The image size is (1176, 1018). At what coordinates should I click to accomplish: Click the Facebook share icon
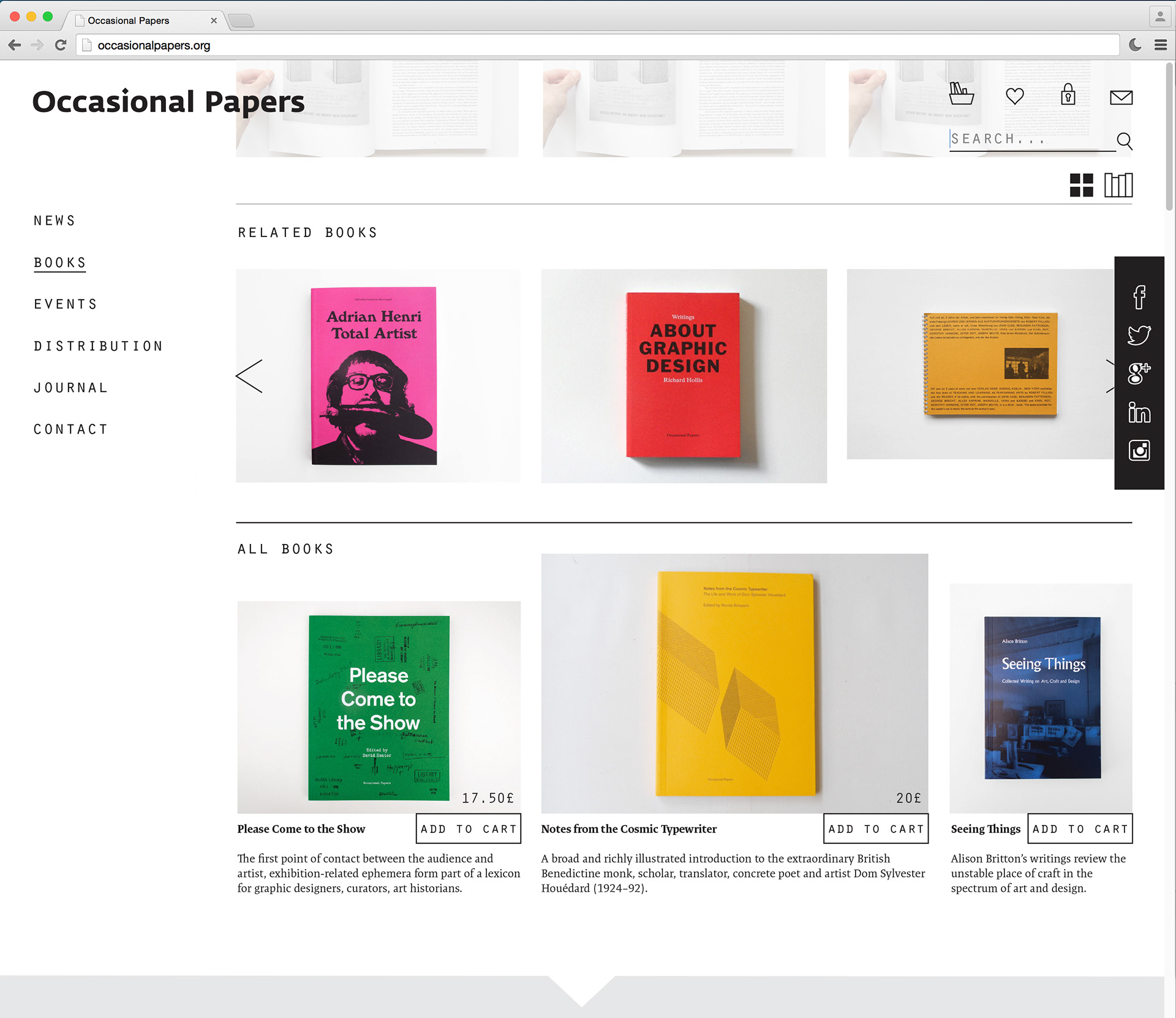click(1139, 297)
